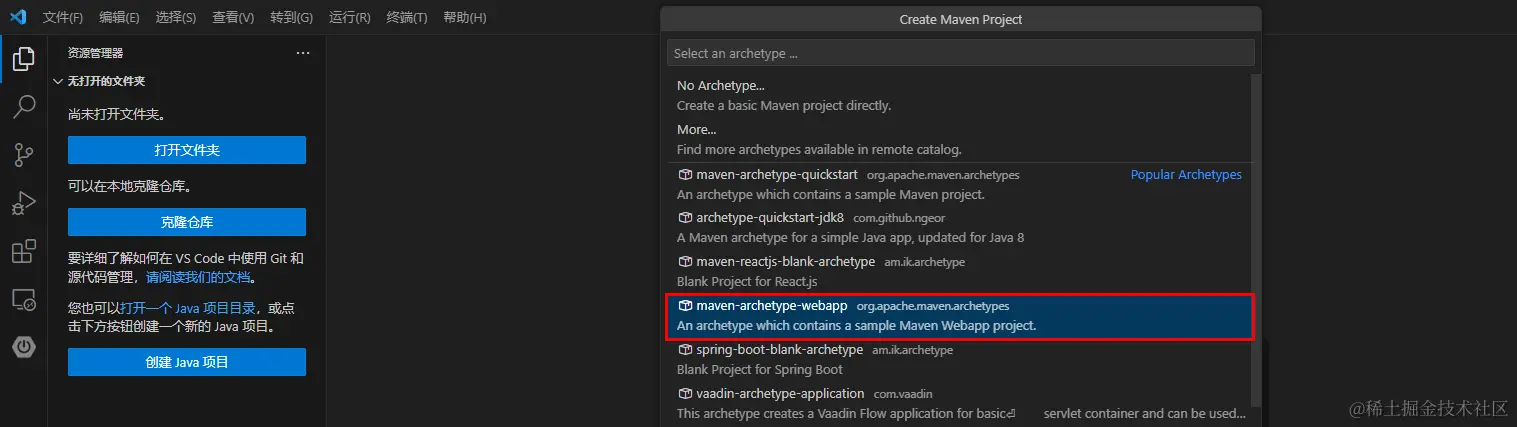Select archetype-quickstart-jdk8 archetype
The image size is (1517, 427).
tap(958, 227)
